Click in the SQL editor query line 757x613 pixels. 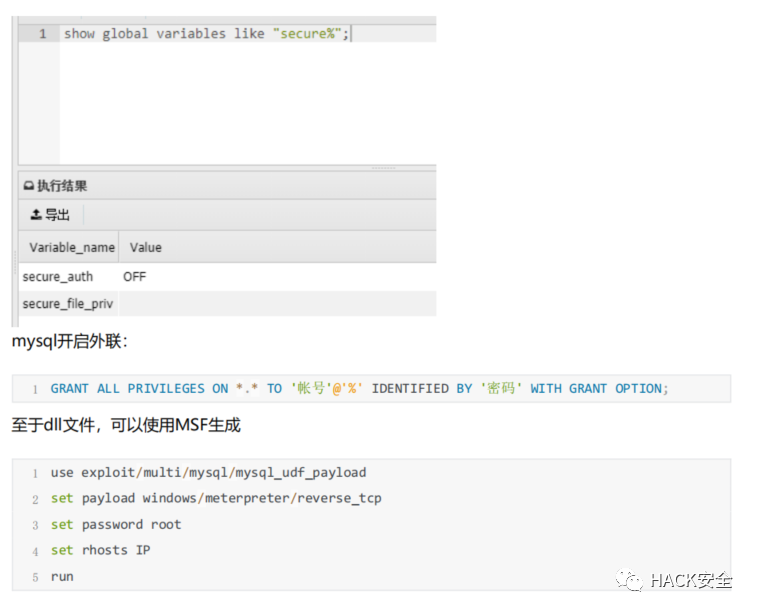(x=248, y=33)
